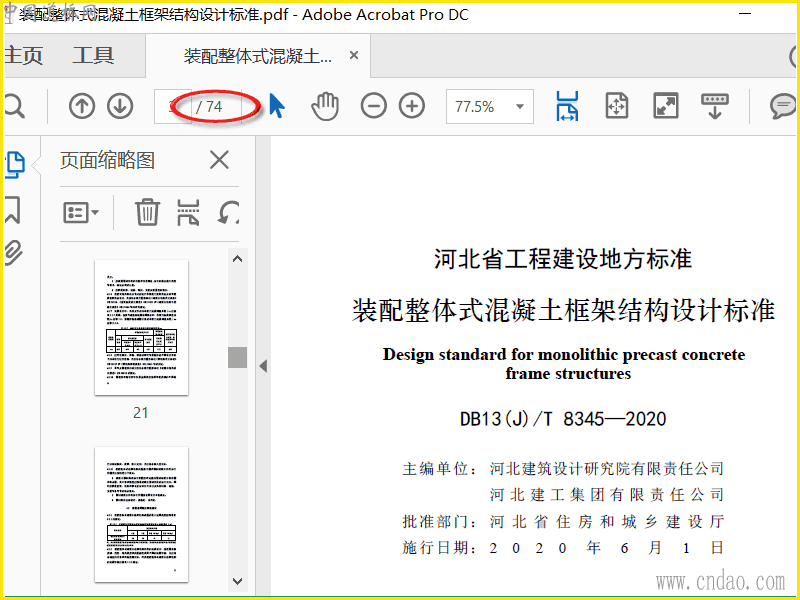Image resolution: width=800 pixels, height=600 pixels.
Task: Click the thumbnail scrollbar thumb
Action: tap(237, 357)
